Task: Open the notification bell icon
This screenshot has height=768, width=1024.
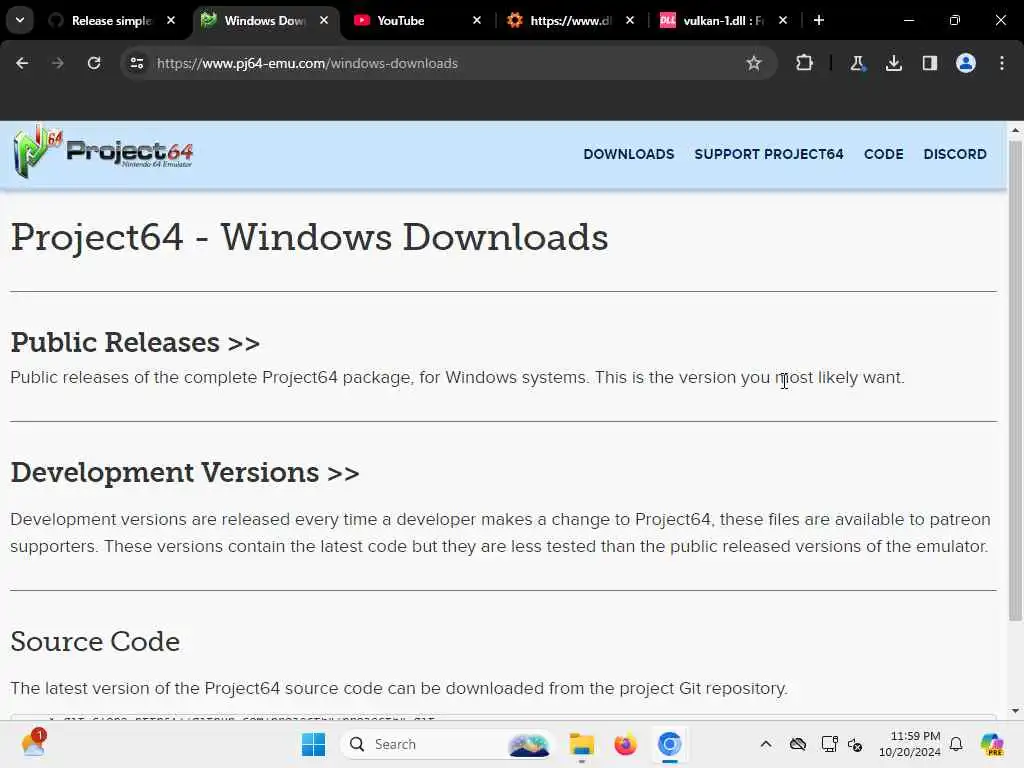Action: click(x=956, y=744)
